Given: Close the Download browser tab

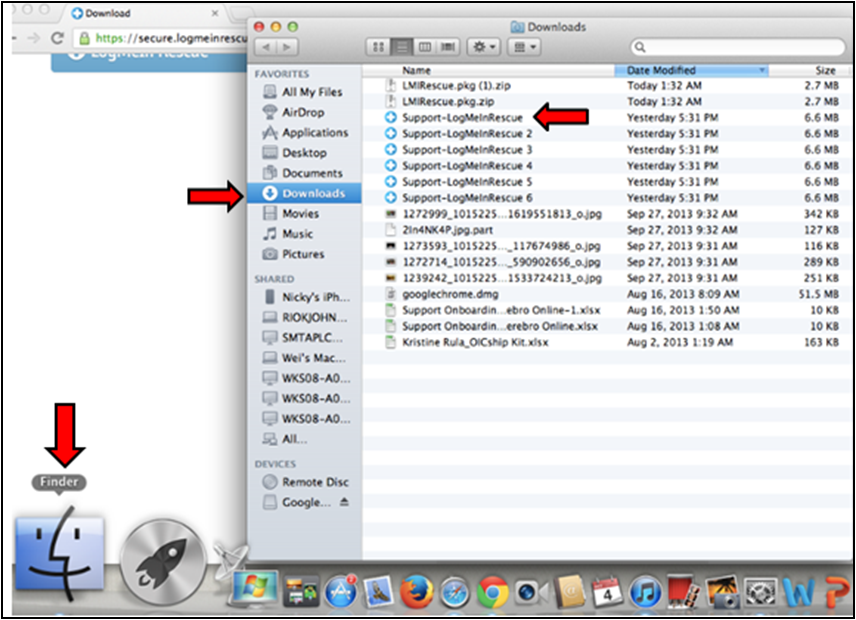Looking at the screenshot, I should (215, 13).
